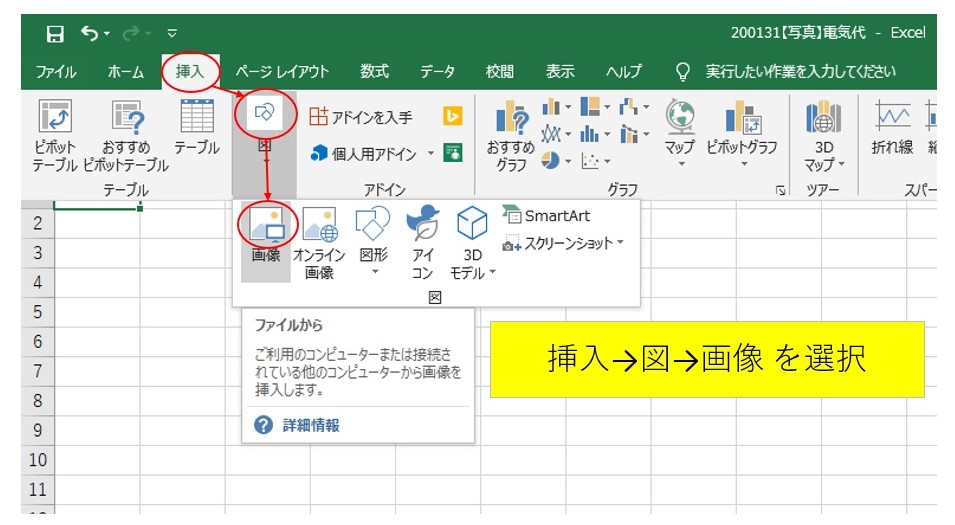Open the データ tab
This screenshot has width=955, height=525.
[437, 72]
